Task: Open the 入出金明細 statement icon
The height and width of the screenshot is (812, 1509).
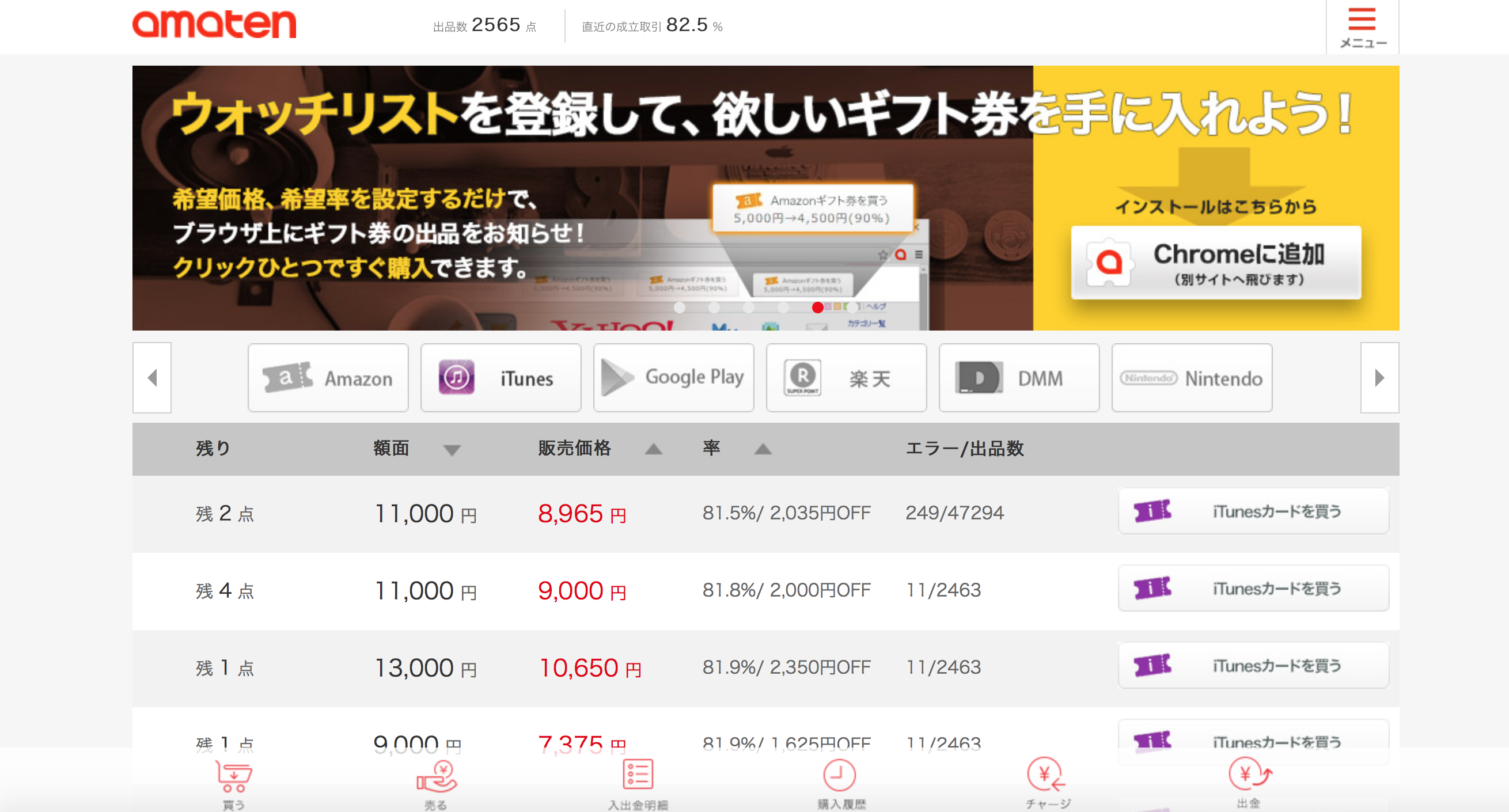Action: coord(639,779)
